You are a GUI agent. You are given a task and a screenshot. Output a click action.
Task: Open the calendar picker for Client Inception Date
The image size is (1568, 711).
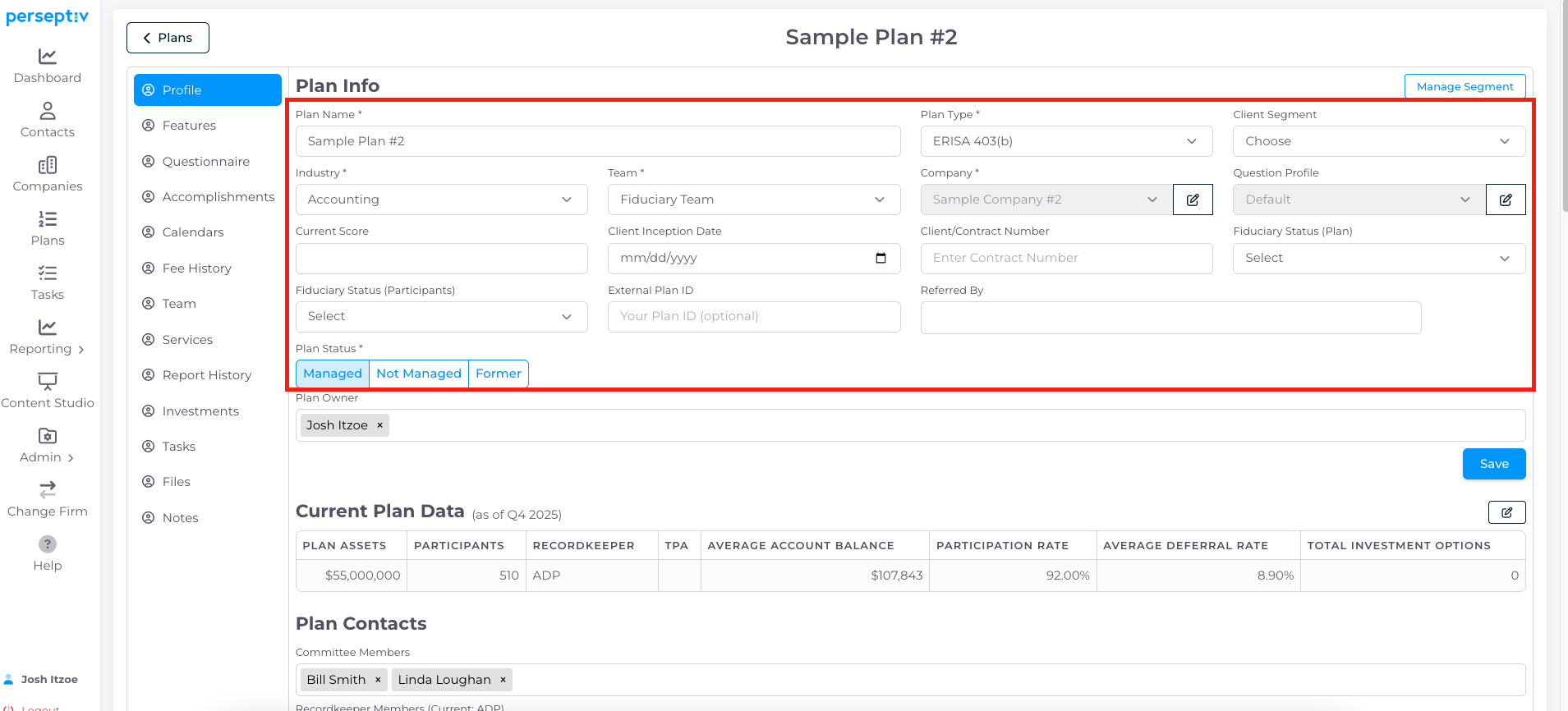[881, 258]
